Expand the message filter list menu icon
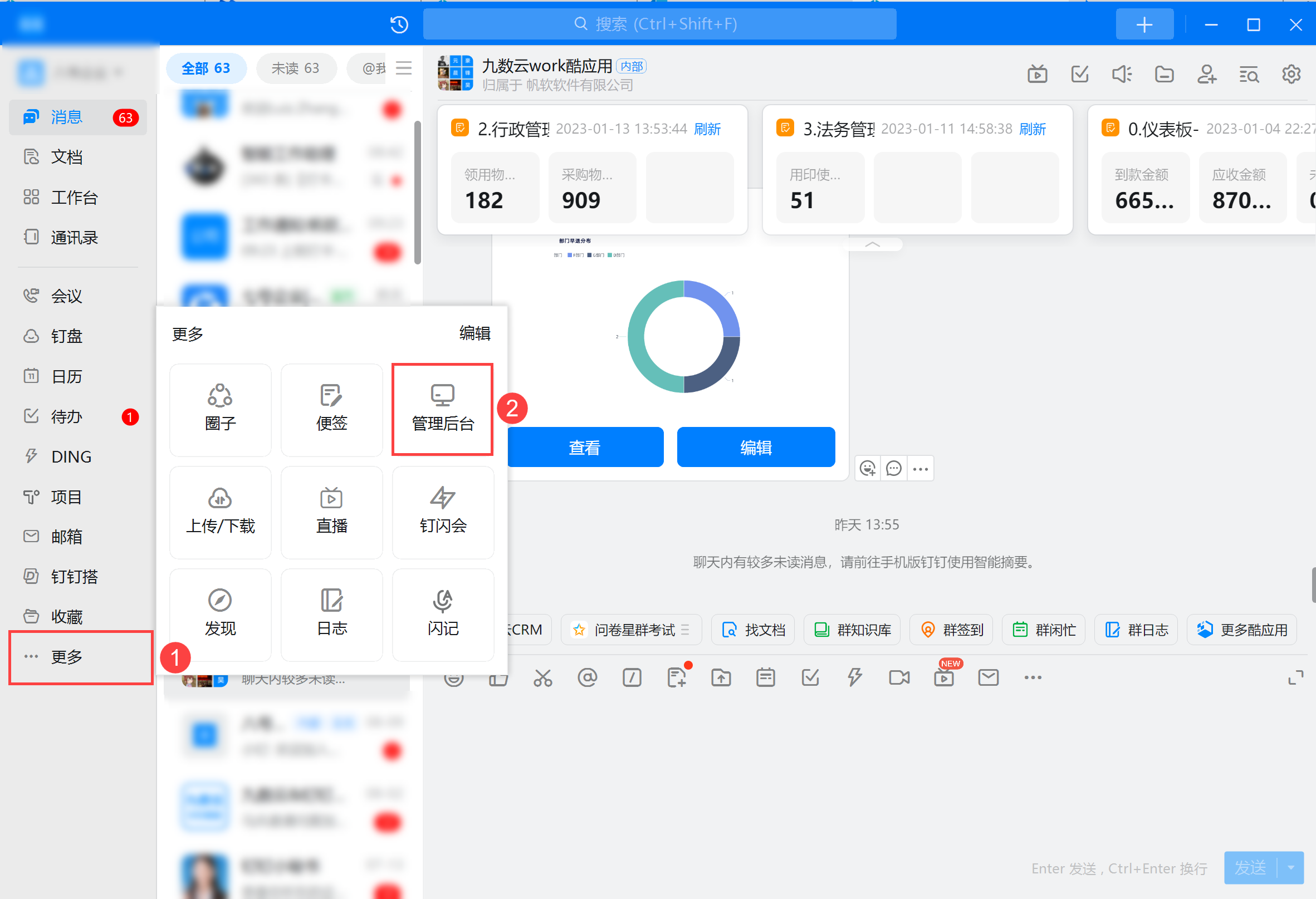The width and height of the screenshot is (1316, 899). tap(404, 68)
